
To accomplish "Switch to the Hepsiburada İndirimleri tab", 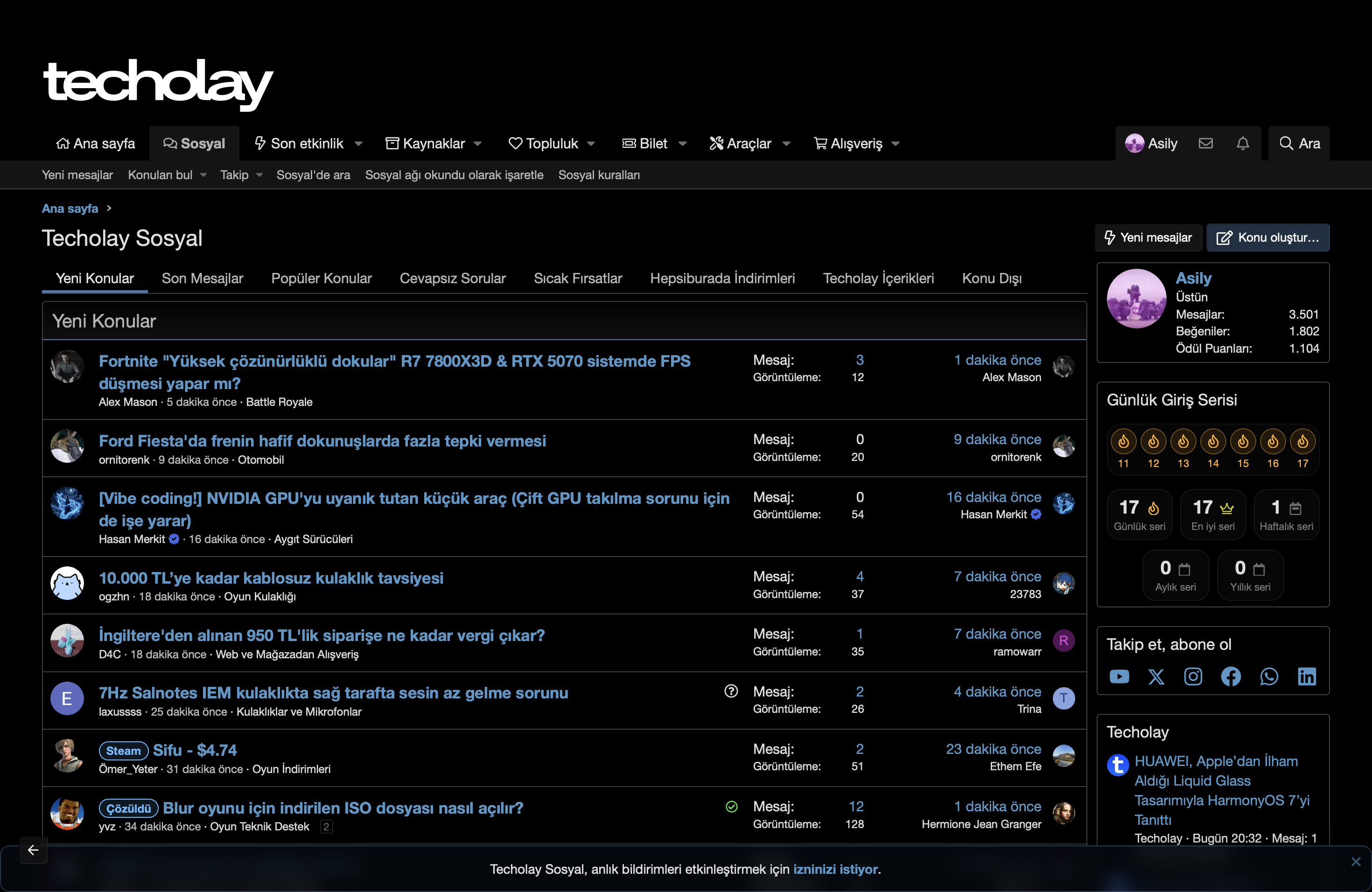I will 722,279.
